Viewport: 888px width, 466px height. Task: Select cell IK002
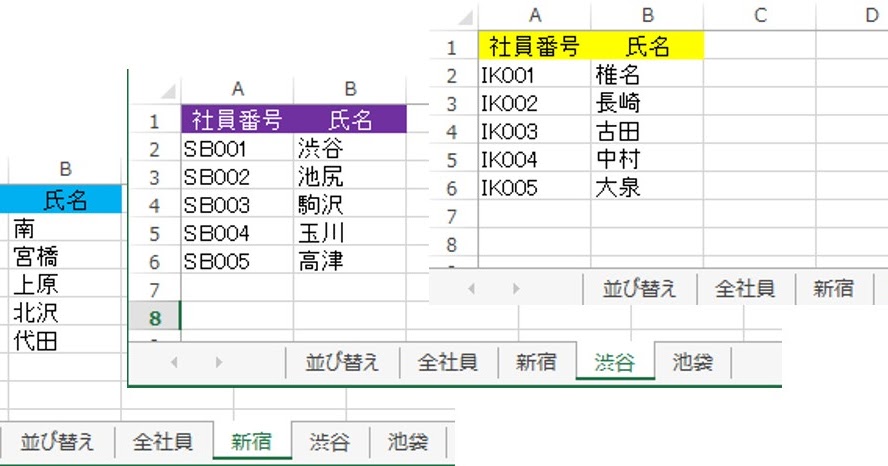coord(535,103)
